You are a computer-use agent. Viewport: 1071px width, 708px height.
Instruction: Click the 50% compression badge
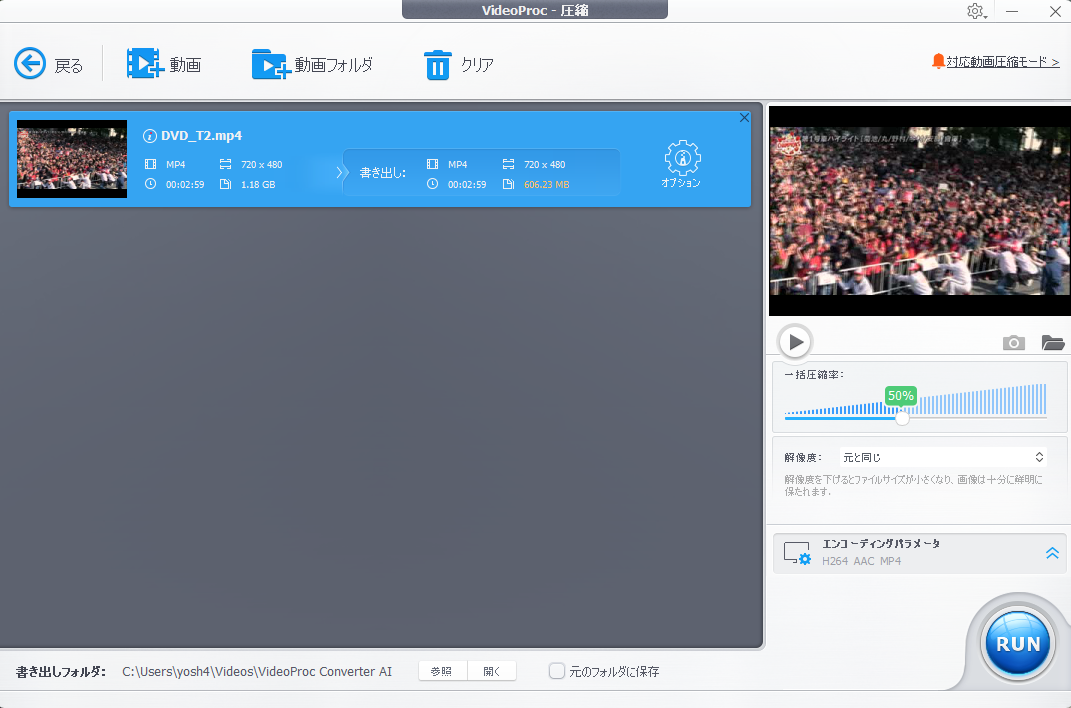pos(900,396)
